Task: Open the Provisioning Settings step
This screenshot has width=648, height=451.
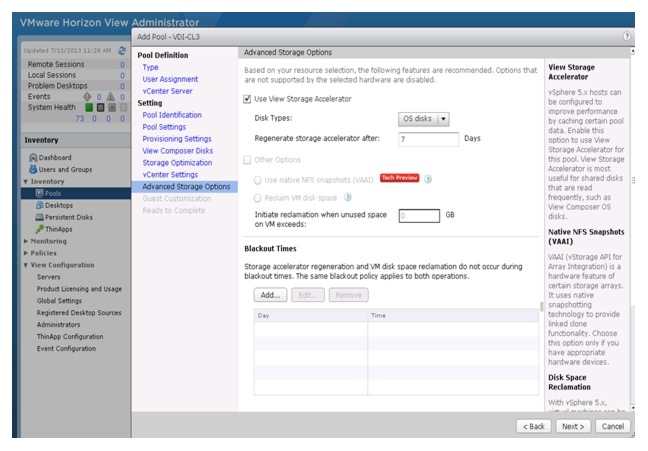Action: (x=177, y=139)
